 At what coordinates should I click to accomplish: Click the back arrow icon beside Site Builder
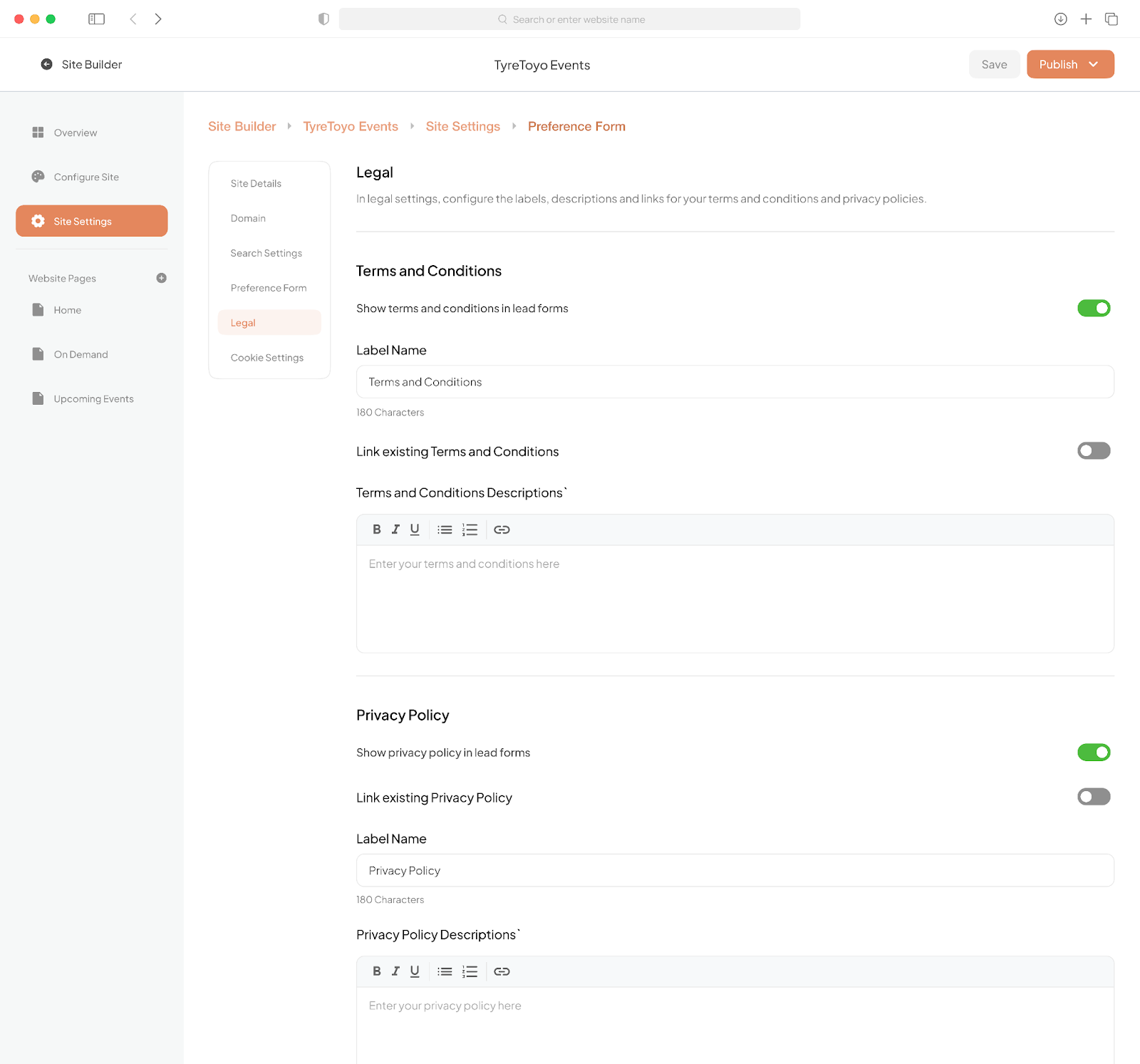click(46, 64)
